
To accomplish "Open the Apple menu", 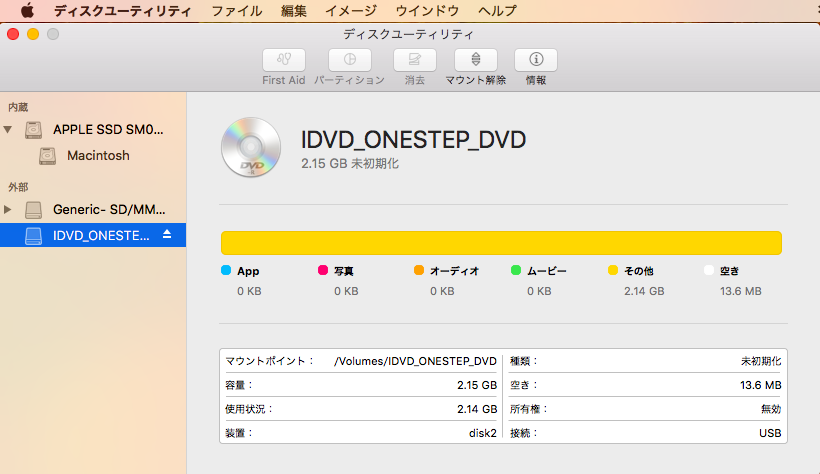I will point(27,10).
